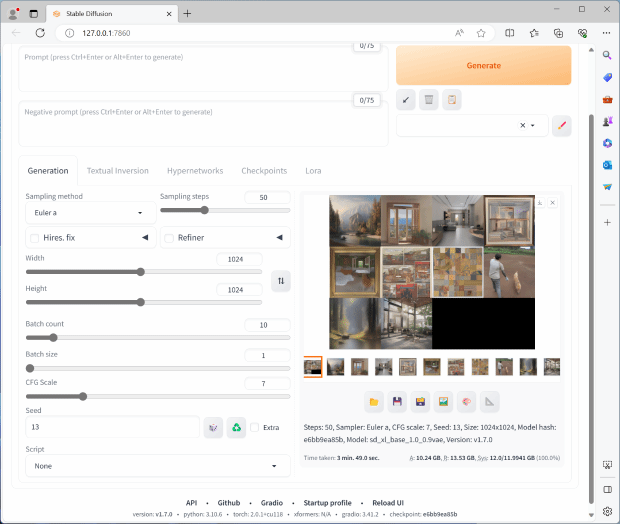
Task: Switch to the Hypernetworks tab
Action: [x=195, y=171]
